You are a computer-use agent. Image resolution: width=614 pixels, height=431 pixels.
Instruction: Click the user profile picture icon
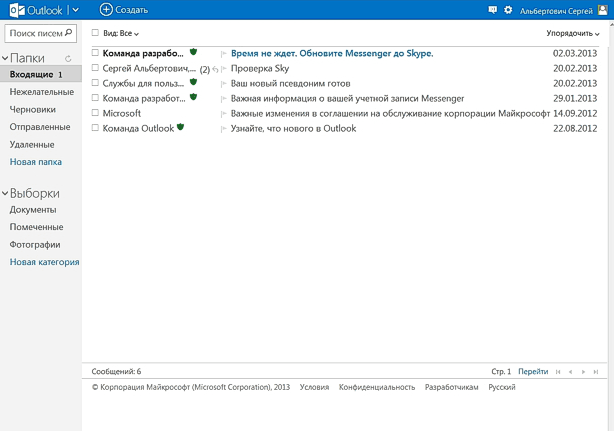click(x=603, y=10)
